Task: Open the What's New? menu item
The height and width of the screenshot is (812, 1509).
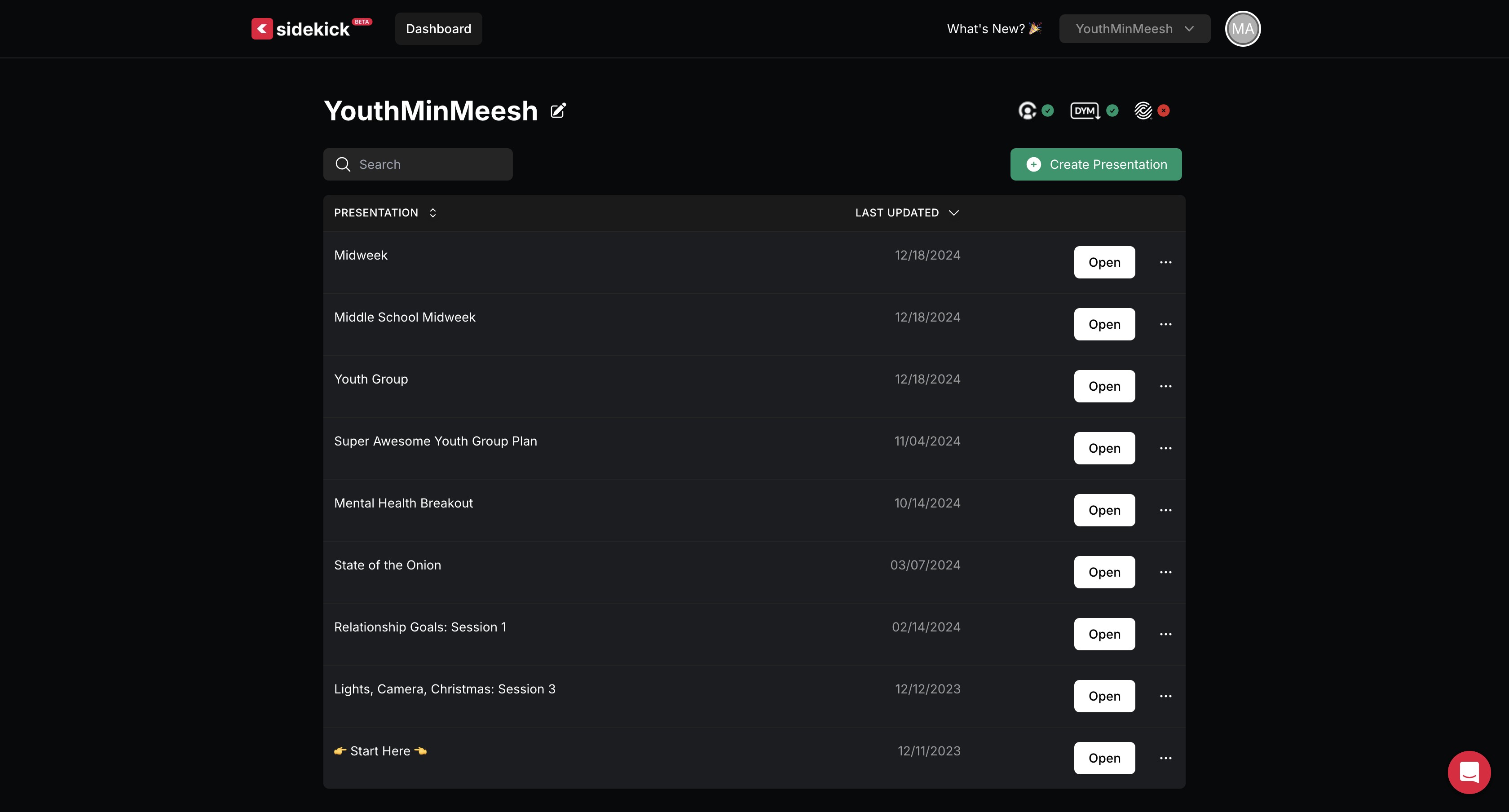Action: 993,29
